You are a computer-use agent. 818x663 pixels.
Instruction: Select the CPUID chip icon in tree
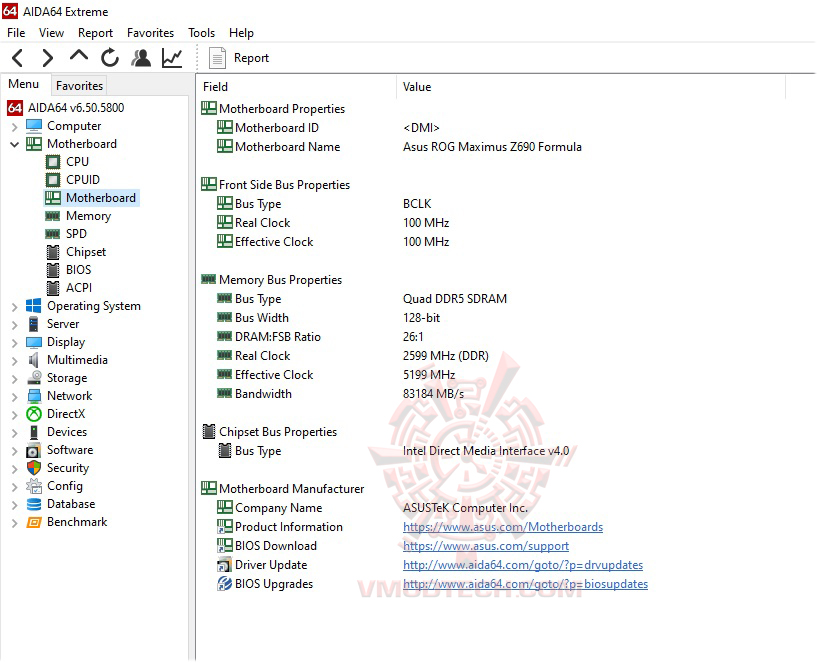pyautogui.click(x=53, y=180)
